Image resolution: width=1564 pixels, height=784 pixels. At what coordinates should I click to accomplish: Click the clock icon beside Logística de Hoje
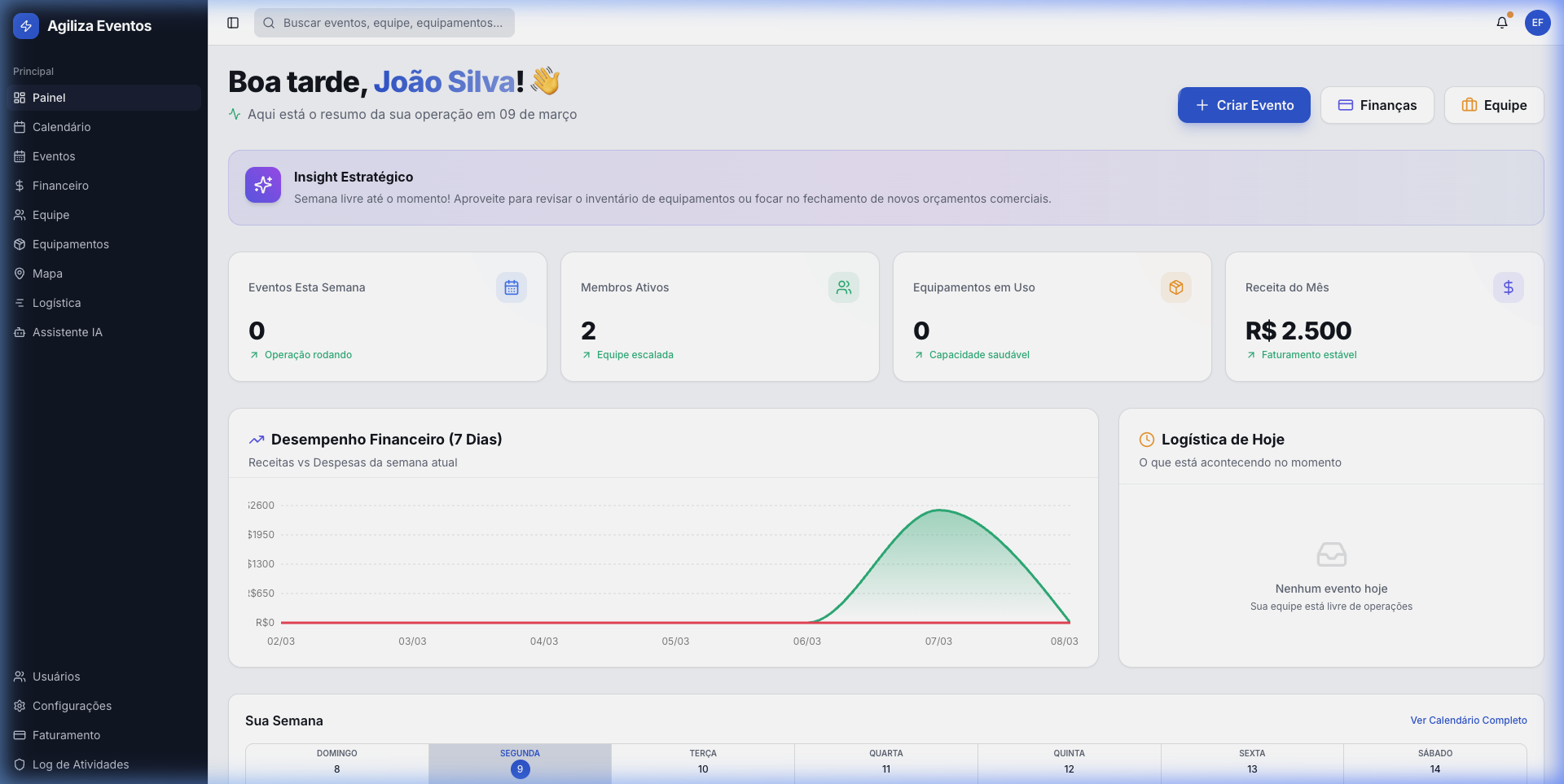[1147, 439]
